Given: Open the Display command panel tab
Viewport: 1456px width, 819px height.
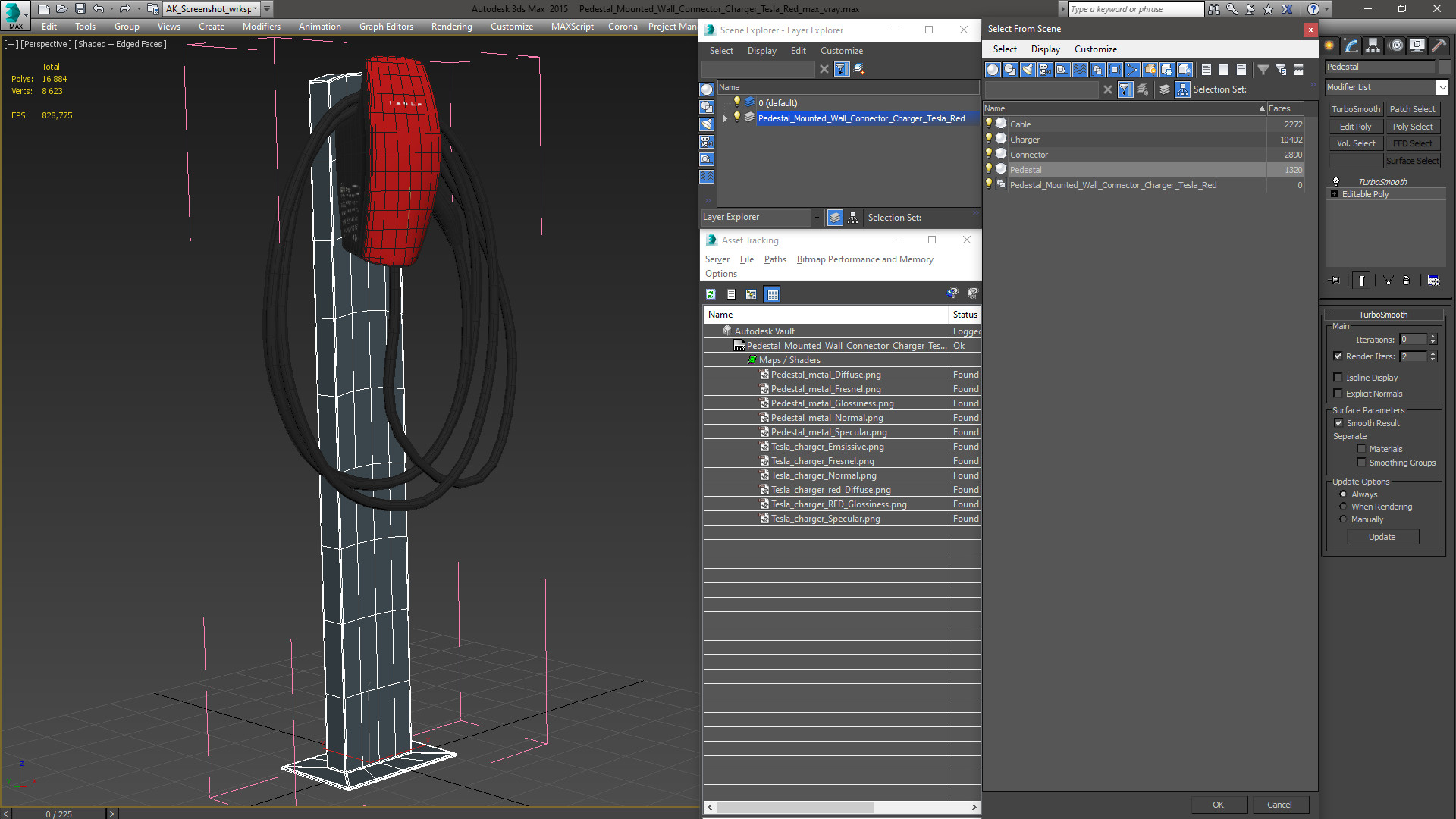Looking at the screenshot, I should pos(1417,45).
